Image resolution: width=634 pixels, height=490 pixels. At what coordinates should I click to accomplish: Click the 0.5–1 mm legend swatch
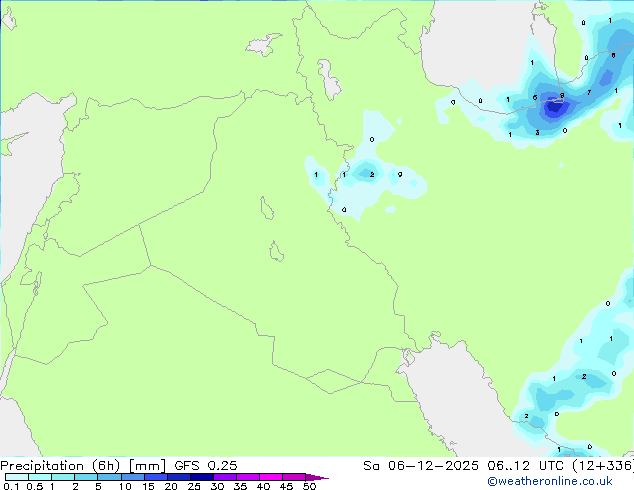pos(40,477)
